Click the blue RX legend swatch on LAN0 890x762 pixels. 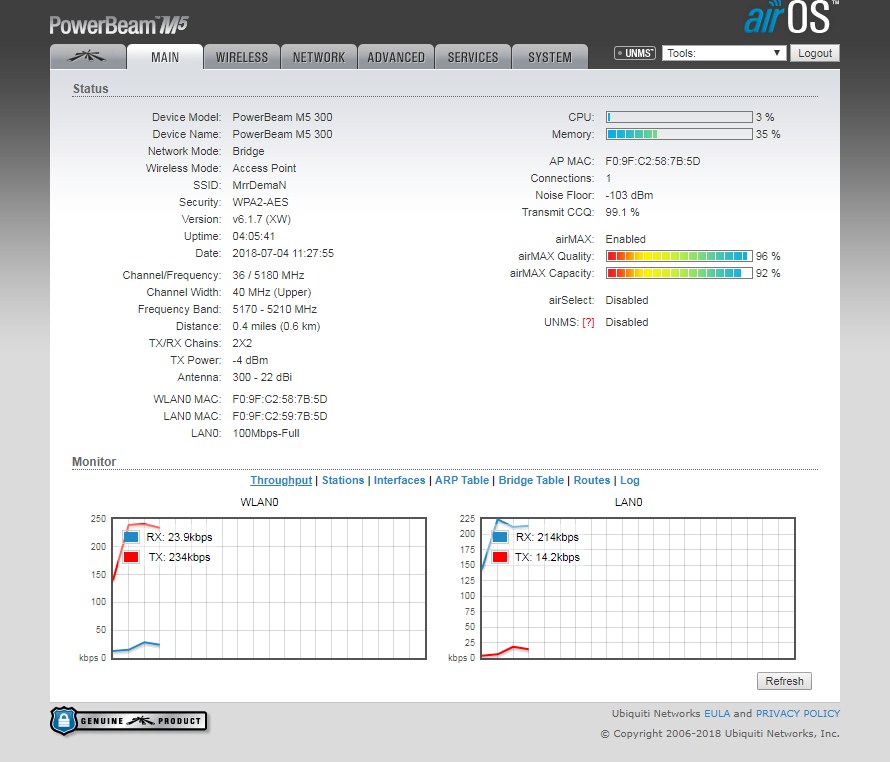click(x=500, y=537)
